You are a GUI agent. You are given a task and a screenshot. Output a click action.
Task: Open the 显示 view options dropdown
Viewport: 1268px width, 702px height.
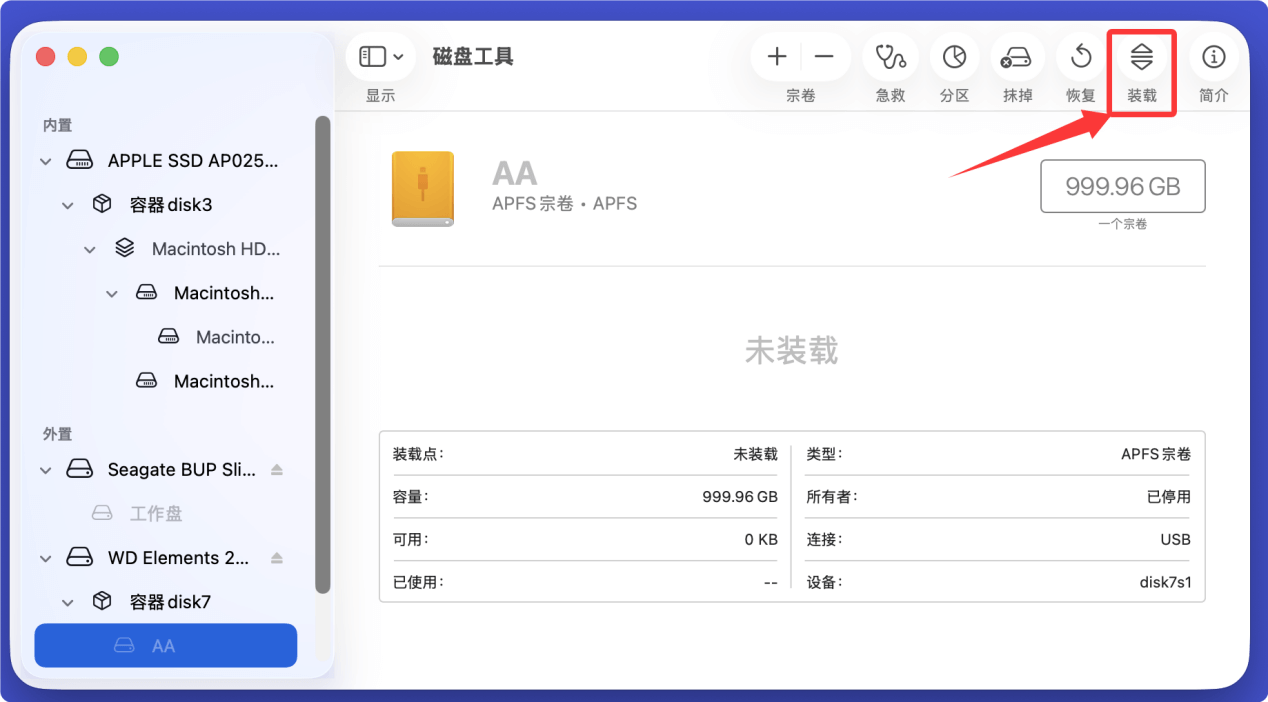(x=380, y=56)
